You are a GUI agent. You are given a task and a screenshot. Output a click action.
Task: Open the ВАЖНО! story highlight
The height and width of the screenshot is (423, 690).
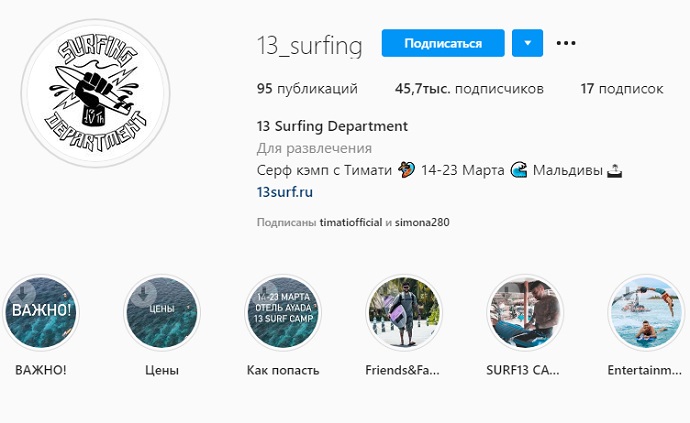point(40,313)
